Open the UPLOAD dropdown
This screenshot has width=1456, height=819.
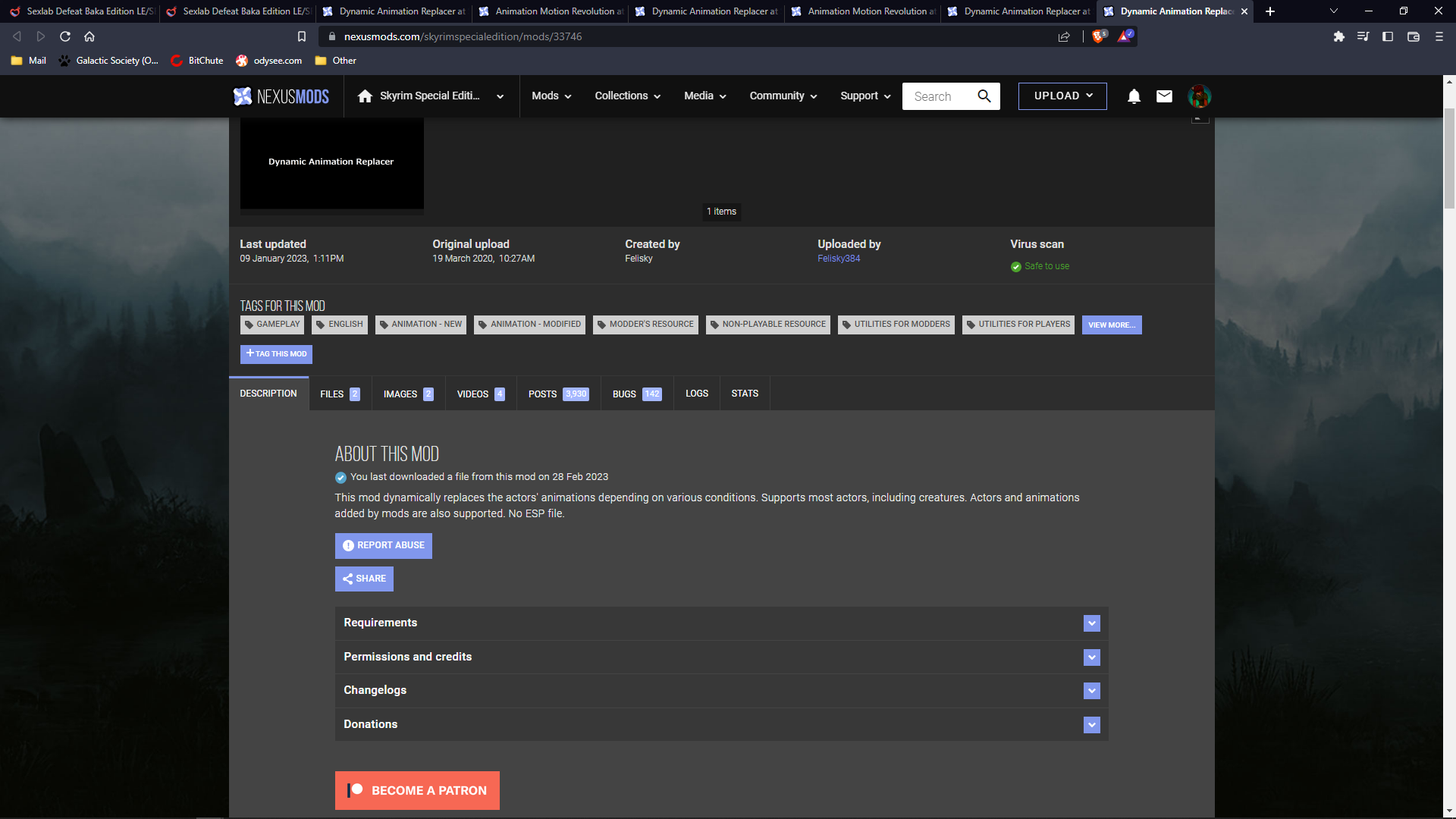tap(1062, 96)
